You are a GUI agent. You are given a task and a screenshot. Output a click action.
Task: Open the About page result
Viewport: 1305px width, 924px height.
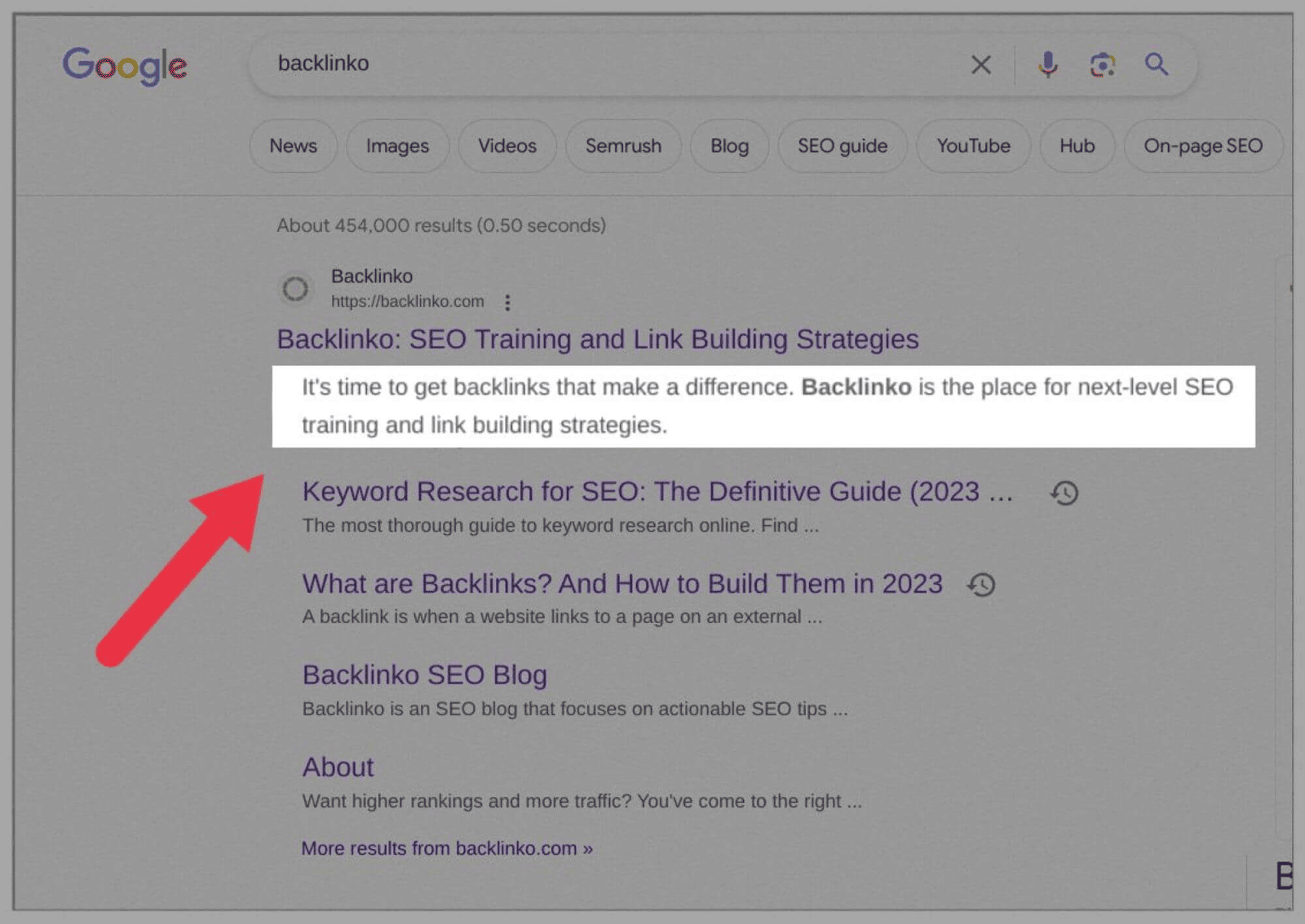(x=338, y=767)
